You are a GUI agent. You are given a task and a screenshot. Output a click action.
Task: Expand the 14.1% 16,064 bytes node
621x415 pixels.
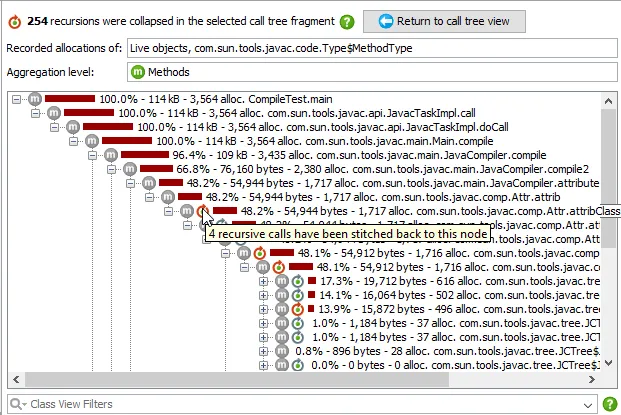tap(263, 295)
